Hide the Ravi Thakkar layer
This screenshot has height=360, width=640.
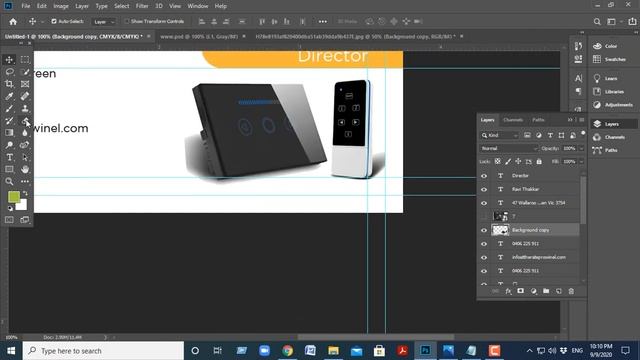(484, 189)
